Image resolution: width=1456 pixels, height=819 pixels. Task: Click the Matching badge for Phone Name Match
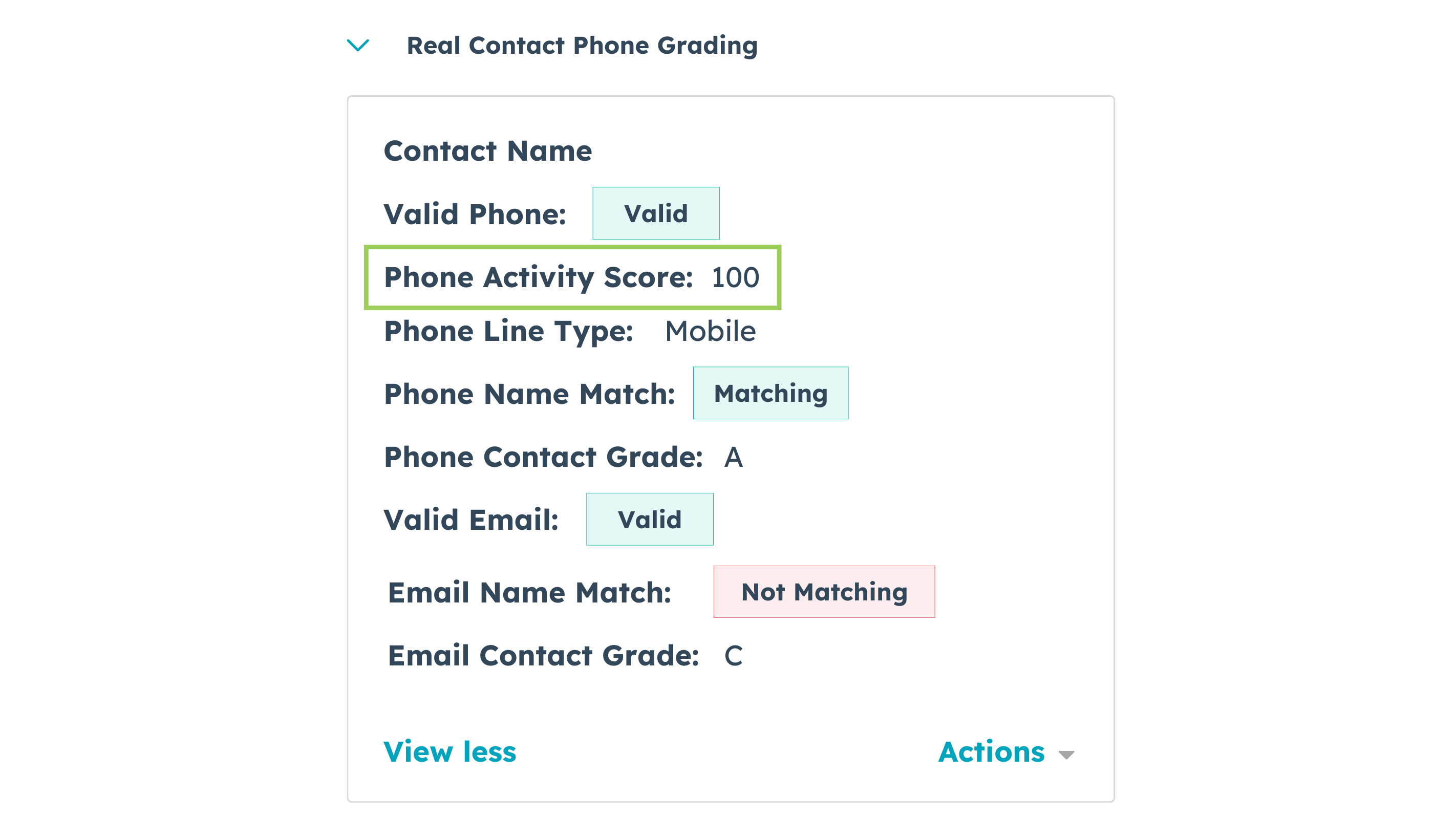click(770, 393)
